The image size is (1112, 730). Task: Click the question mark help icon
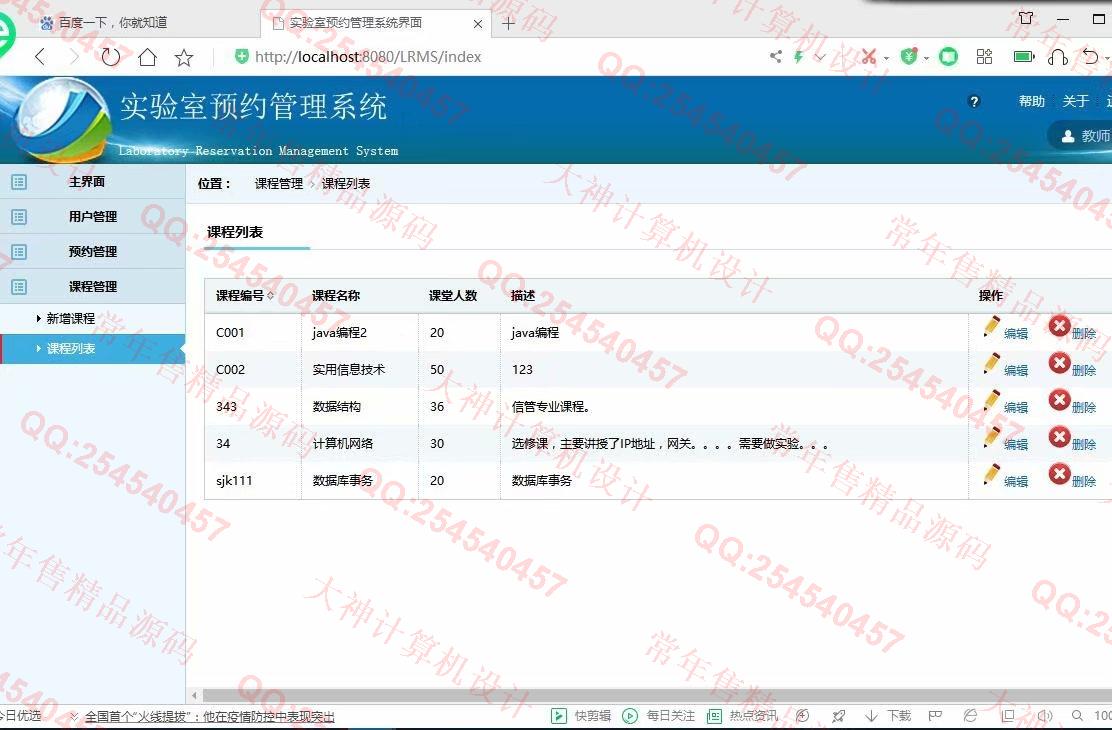[x=974, y=101]
